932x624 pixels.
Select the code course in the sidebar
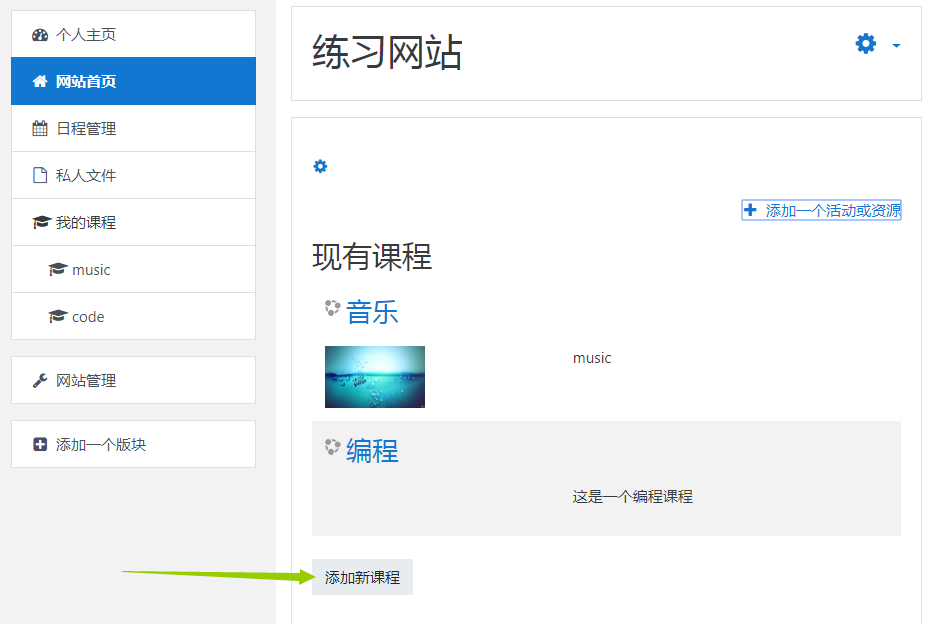coord(88,317)
